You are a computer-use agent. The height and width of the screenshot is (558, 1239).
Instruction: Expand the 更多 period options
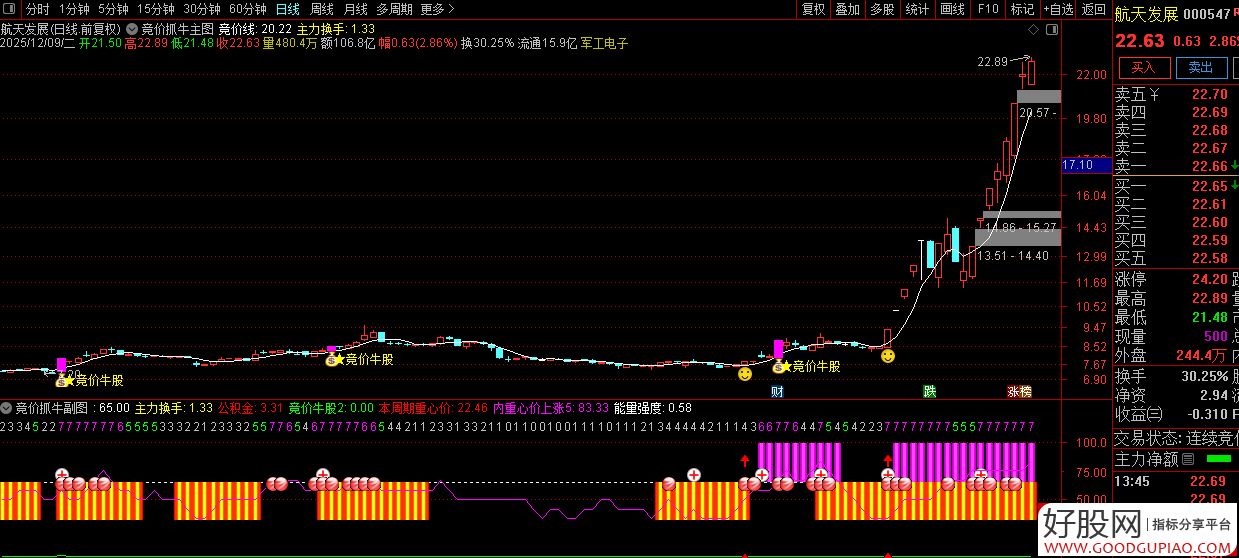[436, 9]
